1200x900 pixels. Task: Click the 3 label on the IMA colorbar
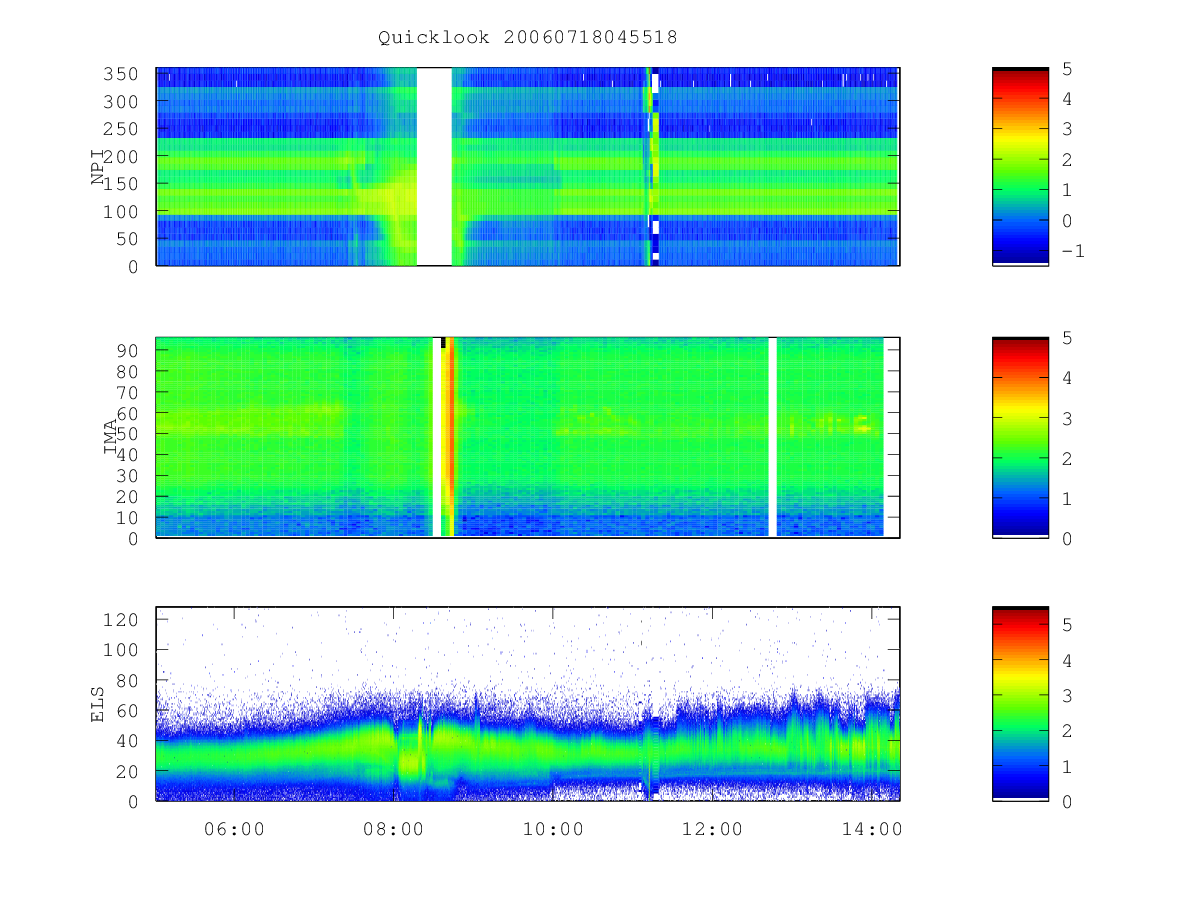tap(1067, 418)
